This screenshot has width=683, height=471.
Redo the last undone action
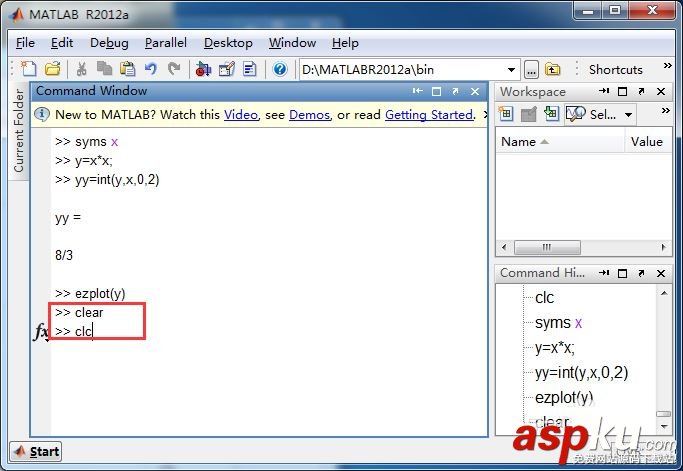pos(174,69)
